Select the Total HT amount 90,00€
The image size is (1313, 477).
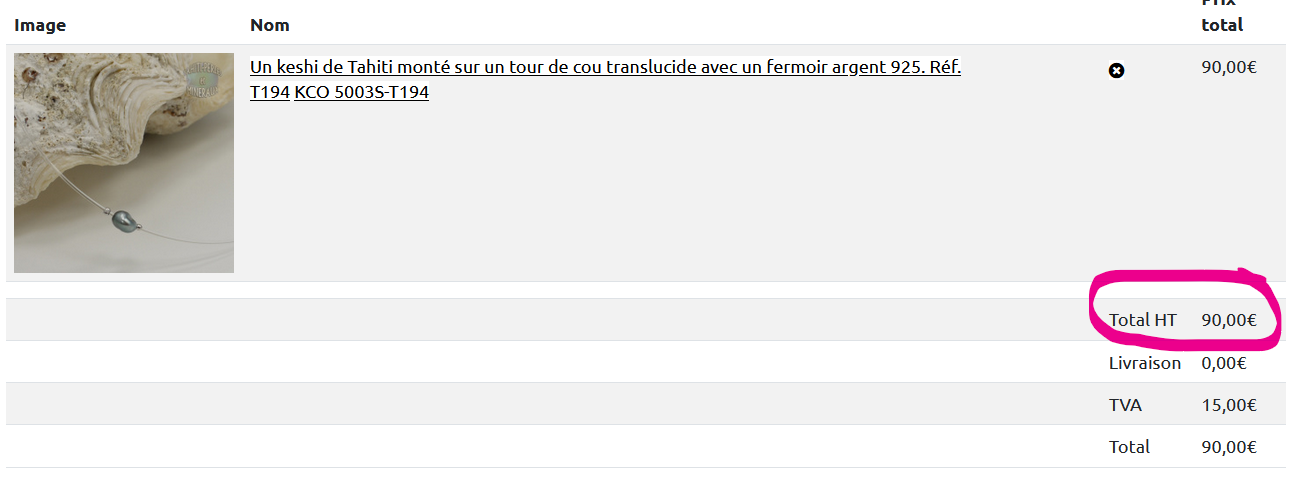1229,320
